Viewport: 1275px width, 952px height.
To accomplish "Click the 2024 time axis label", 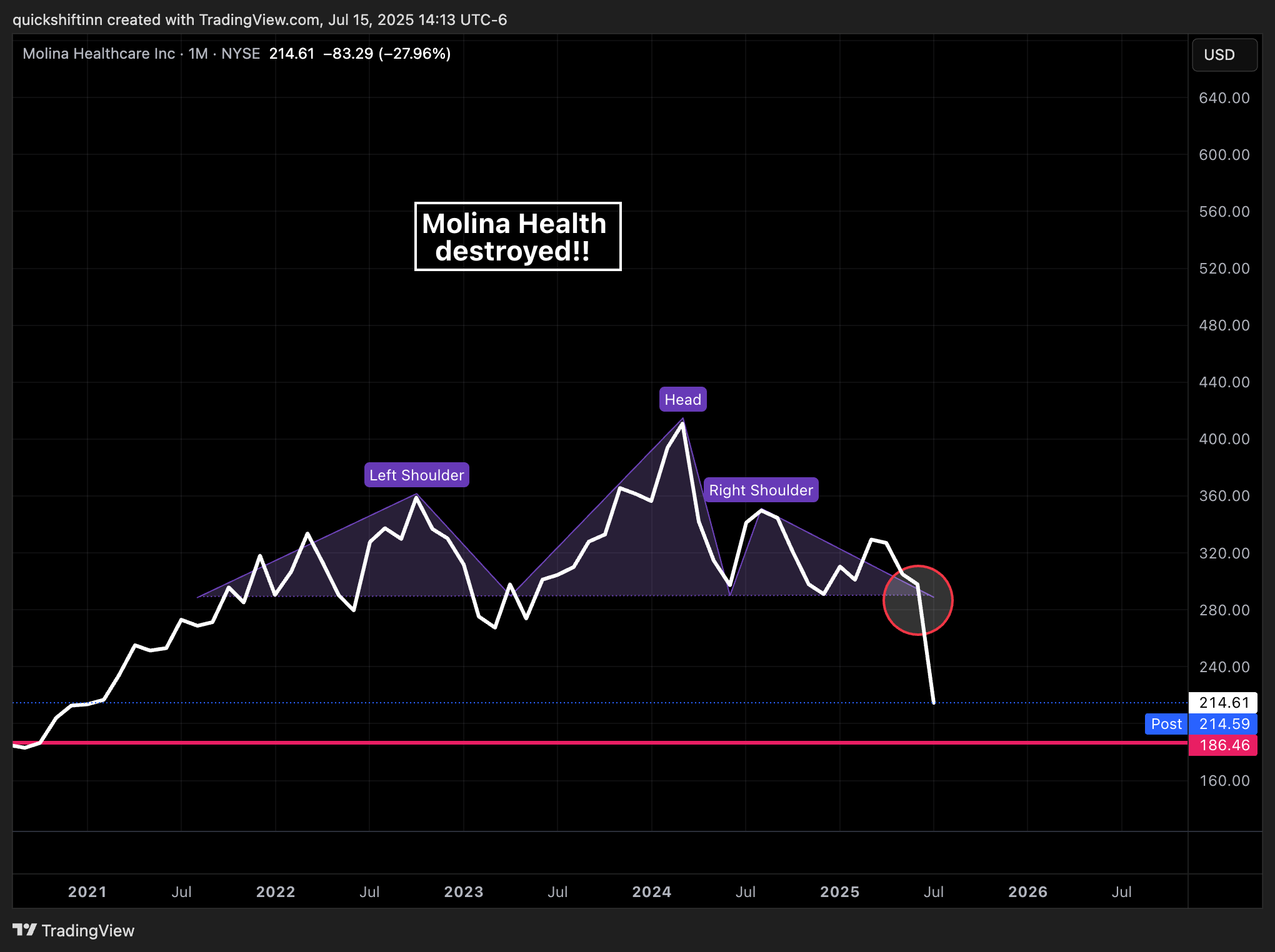I will pyautogui.click(x=652, y=891).
